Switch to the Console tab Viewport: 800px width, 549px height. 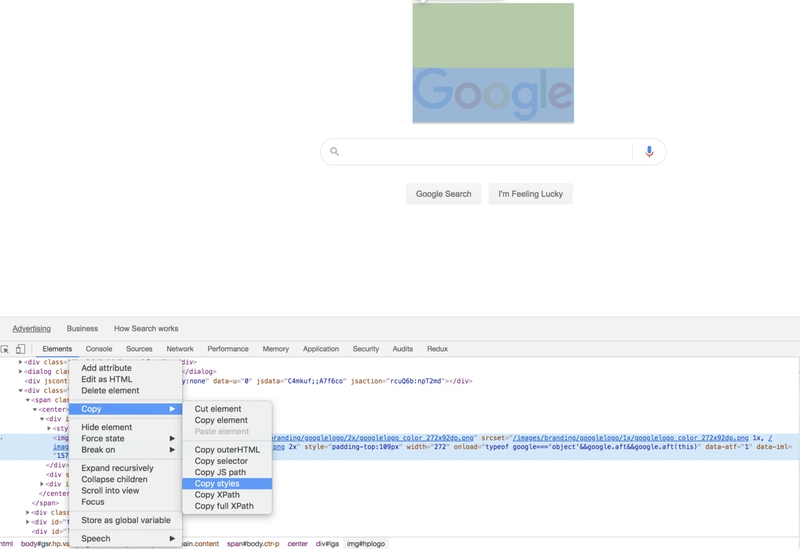tap(99, 349)
